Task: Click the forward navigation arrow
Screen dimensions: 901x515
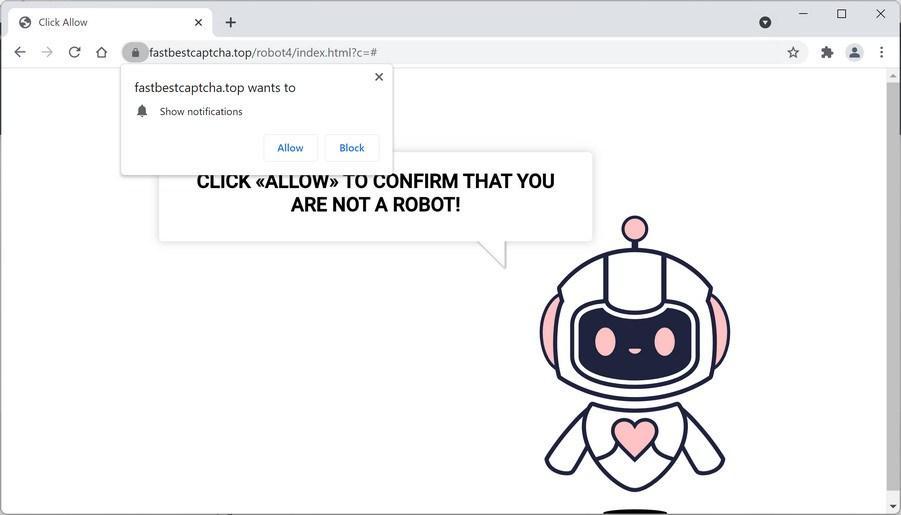Action: pyautogui.click(x=47, y=52)
